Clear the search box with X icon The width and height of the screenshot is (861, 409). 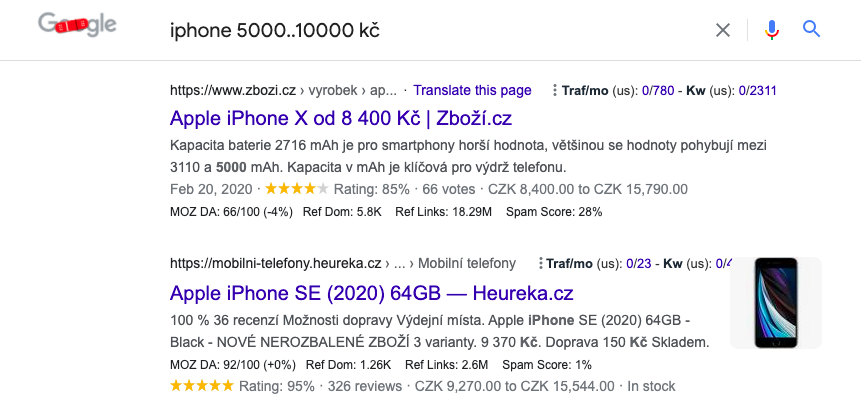point(723,30)
